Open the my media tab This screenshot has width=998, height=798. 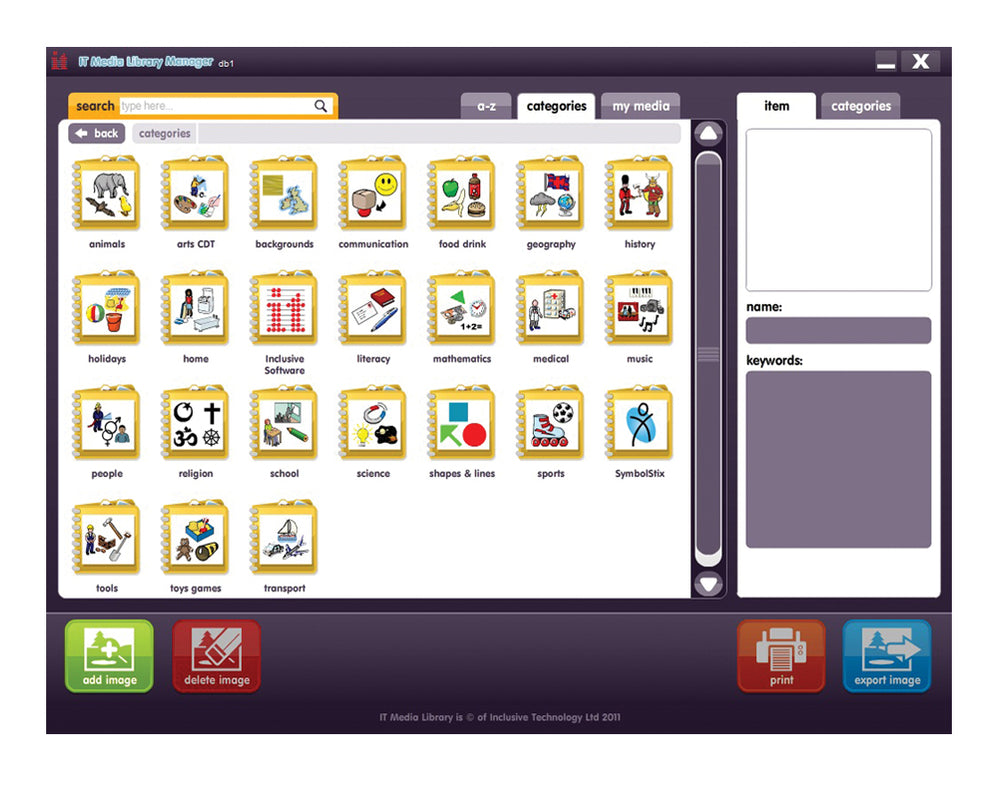[640, 105]
